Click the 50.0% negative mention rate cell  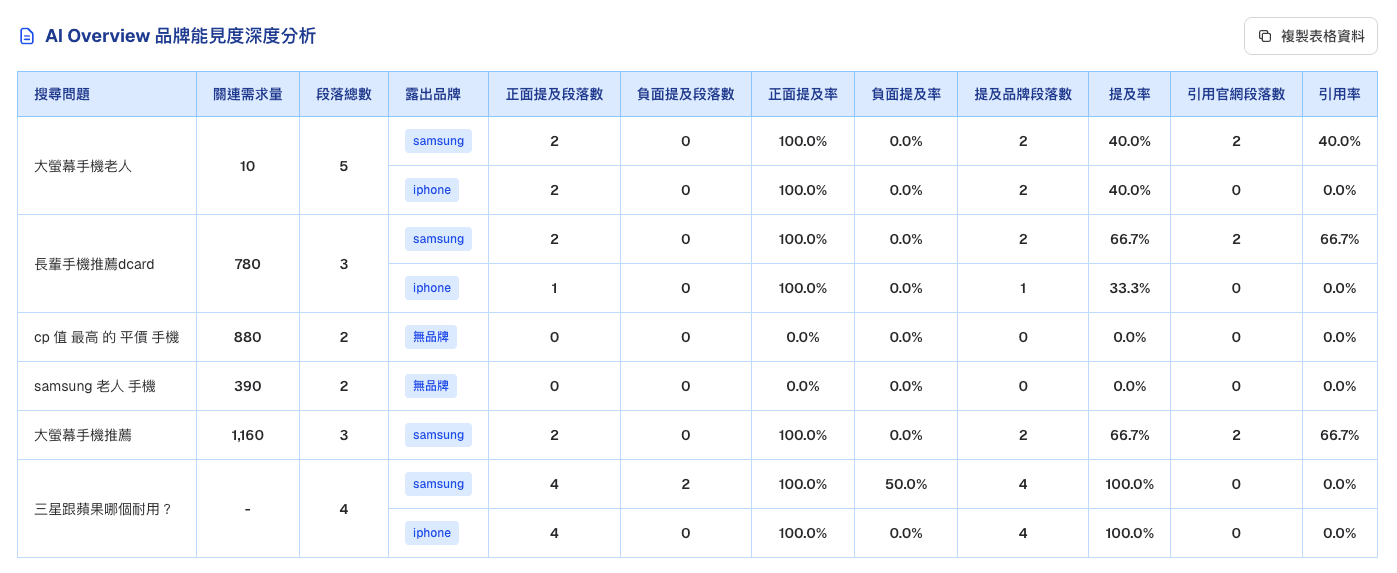[x=906, y=484]
